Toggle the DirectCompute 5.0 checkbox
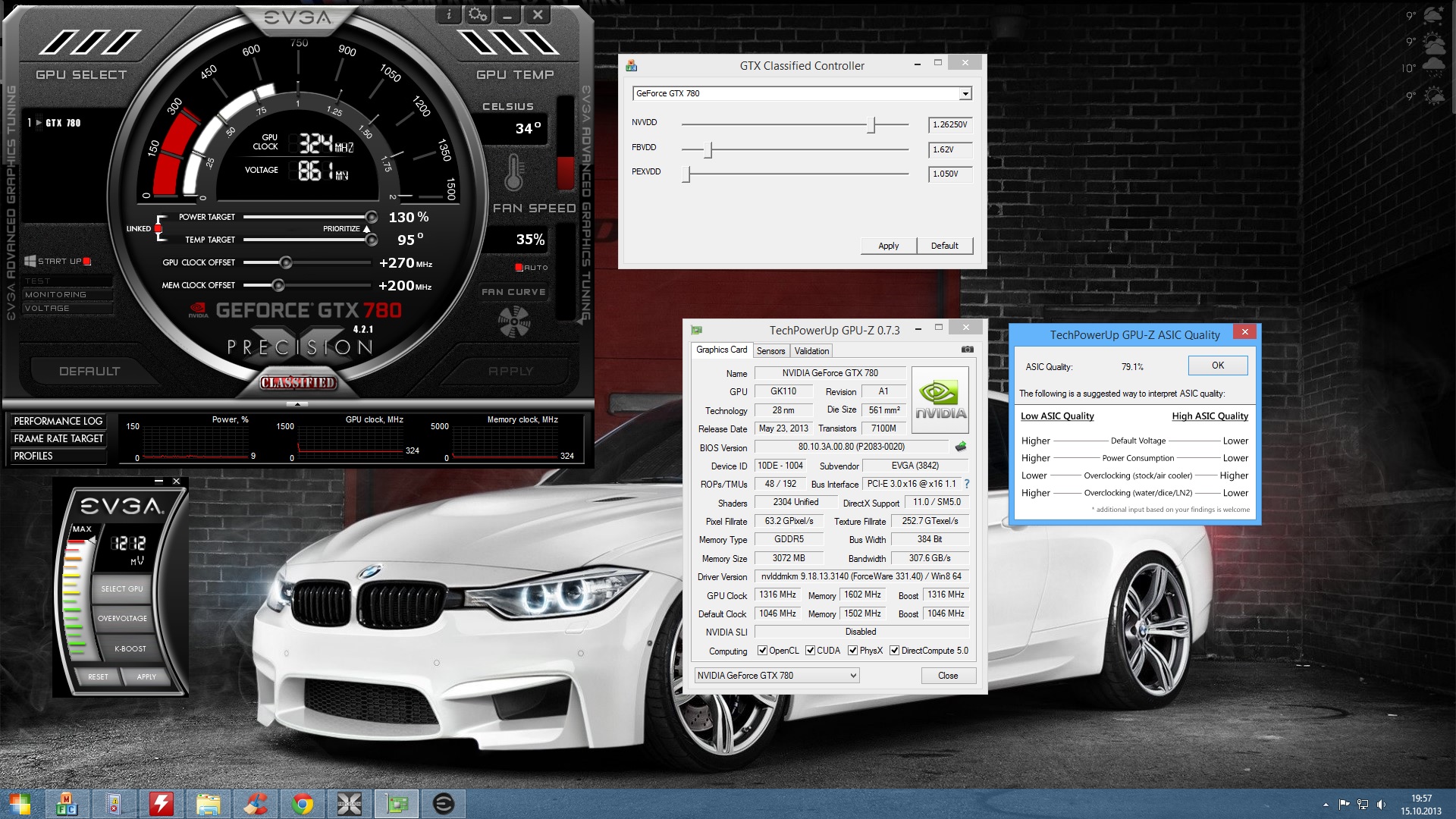This screenshot has height=819, width=1456. (x=895, y=651)
